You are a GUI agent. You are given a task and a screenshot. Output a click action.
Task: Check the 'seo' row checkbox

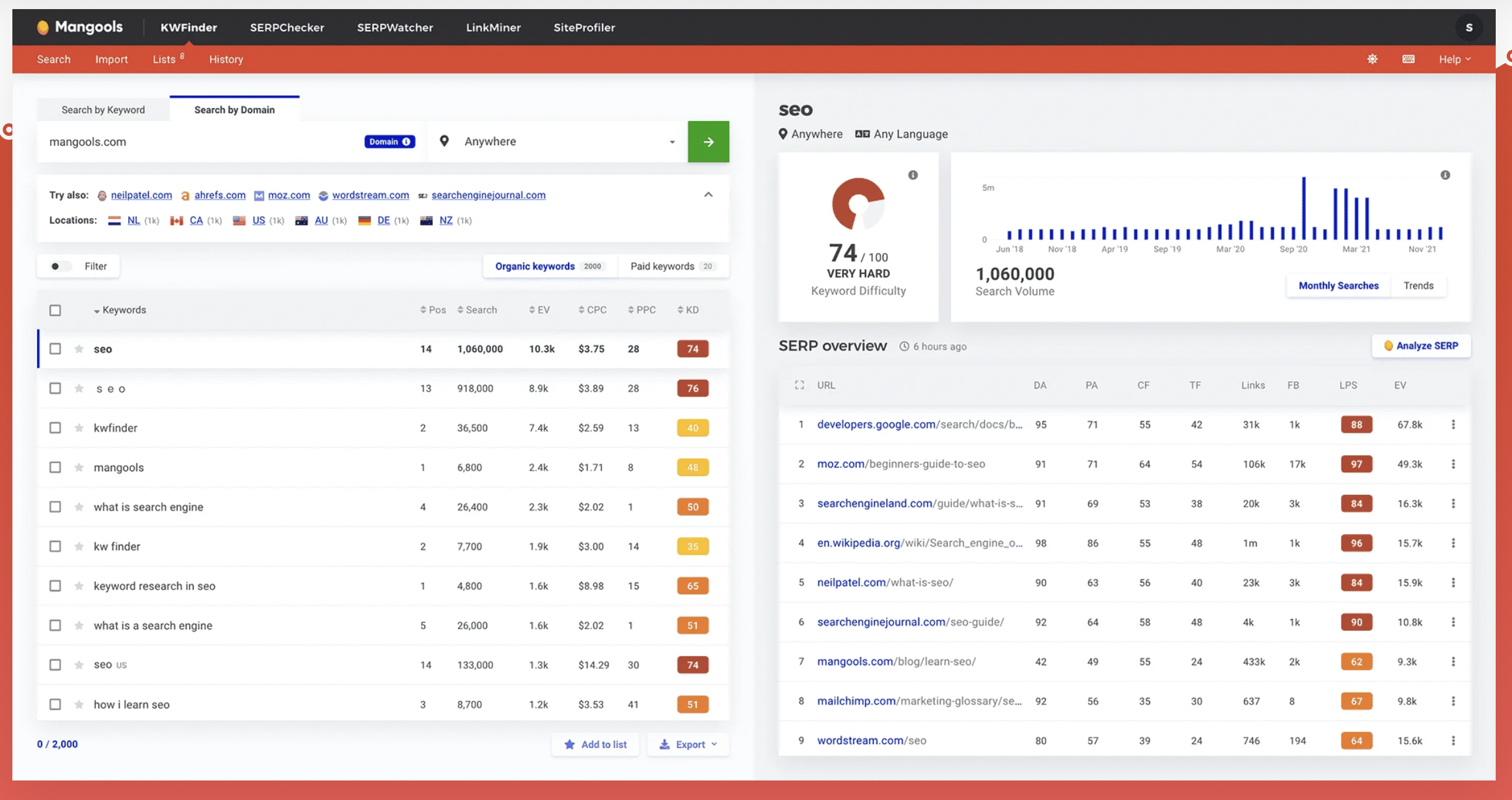(55, 349)
